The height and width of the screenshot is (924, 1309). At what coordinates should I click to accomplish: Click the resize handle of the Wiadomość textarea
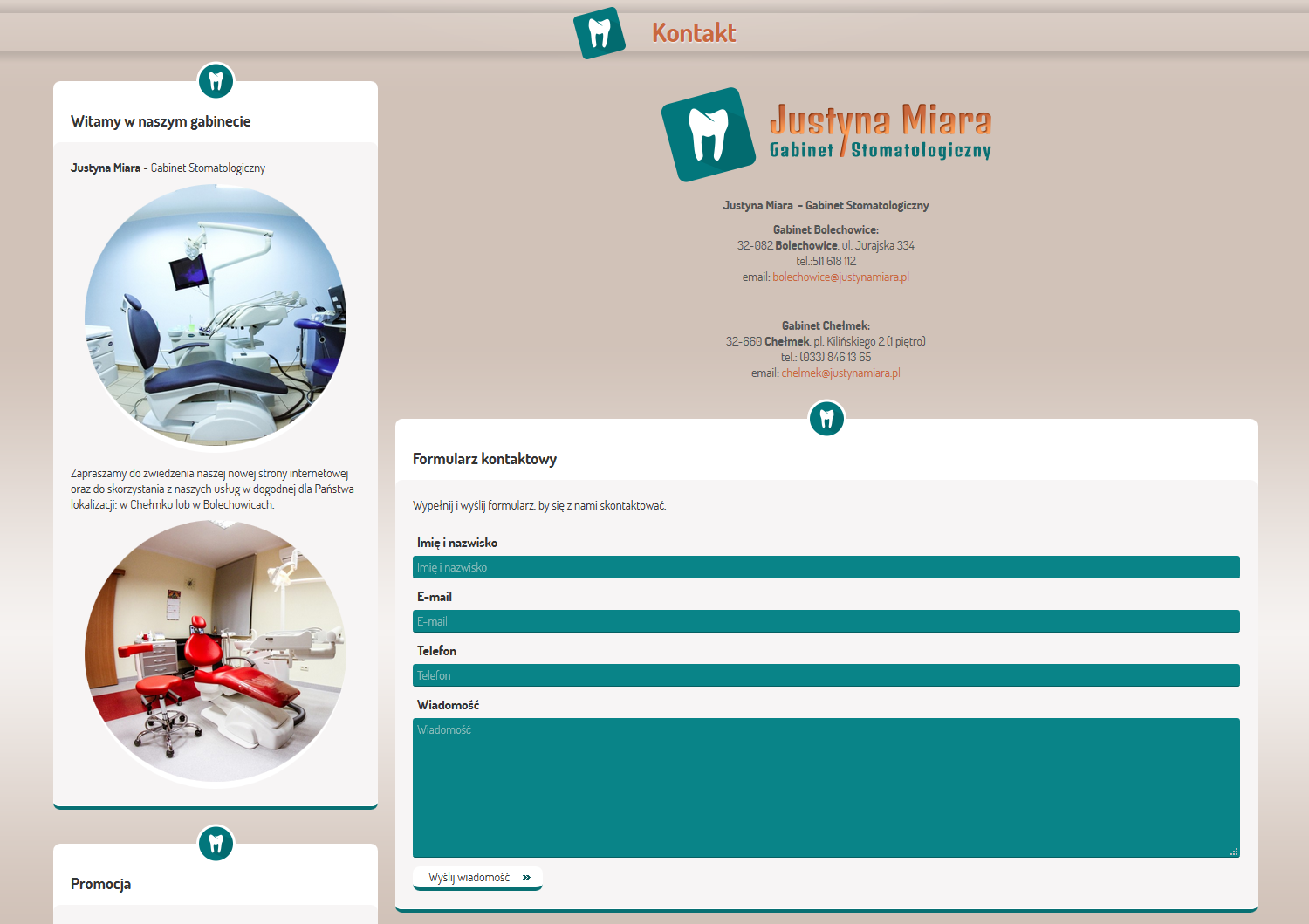pyautogui.click(x=1233, y=852)
